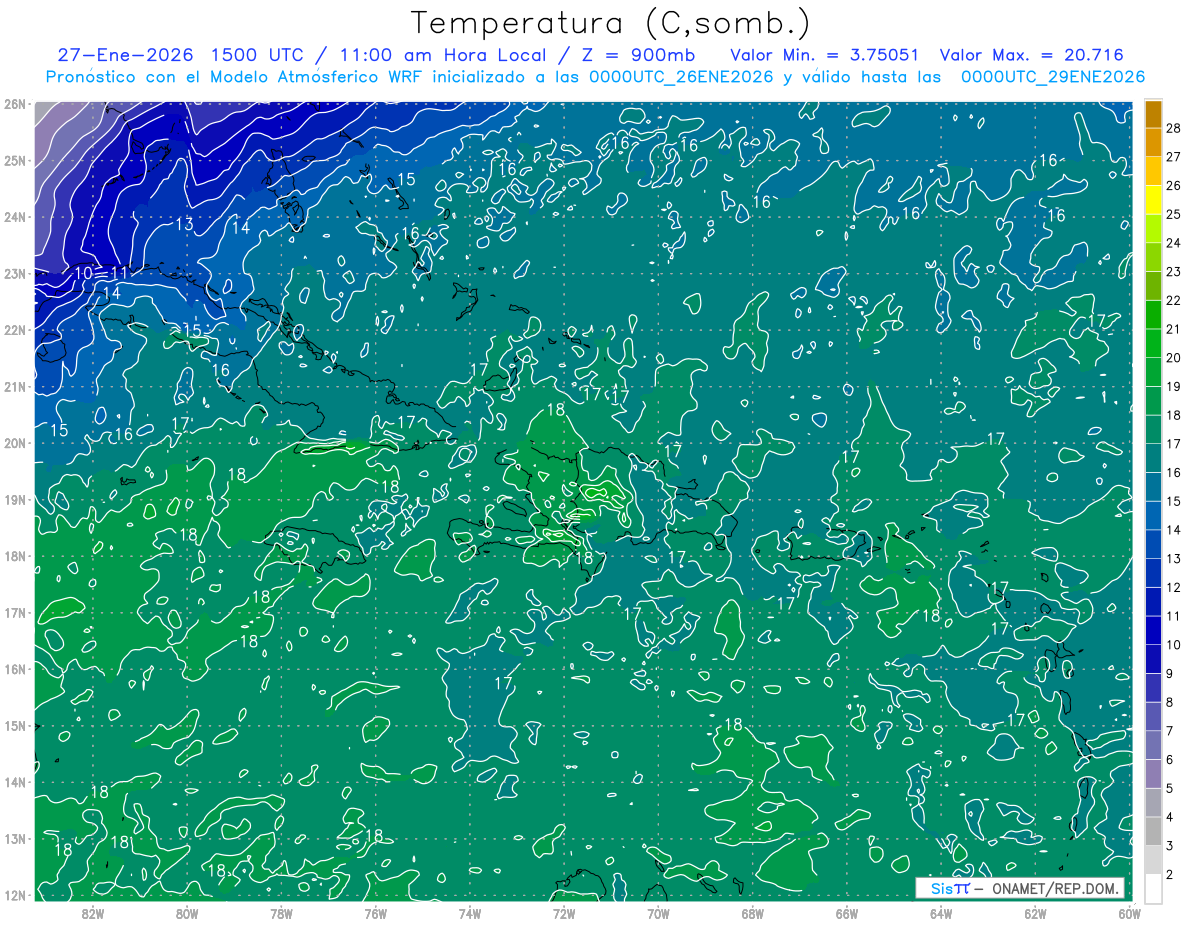1200x927 pixels.
Task: Click the longitude axis label "66W"
Action: coord(847,913)
